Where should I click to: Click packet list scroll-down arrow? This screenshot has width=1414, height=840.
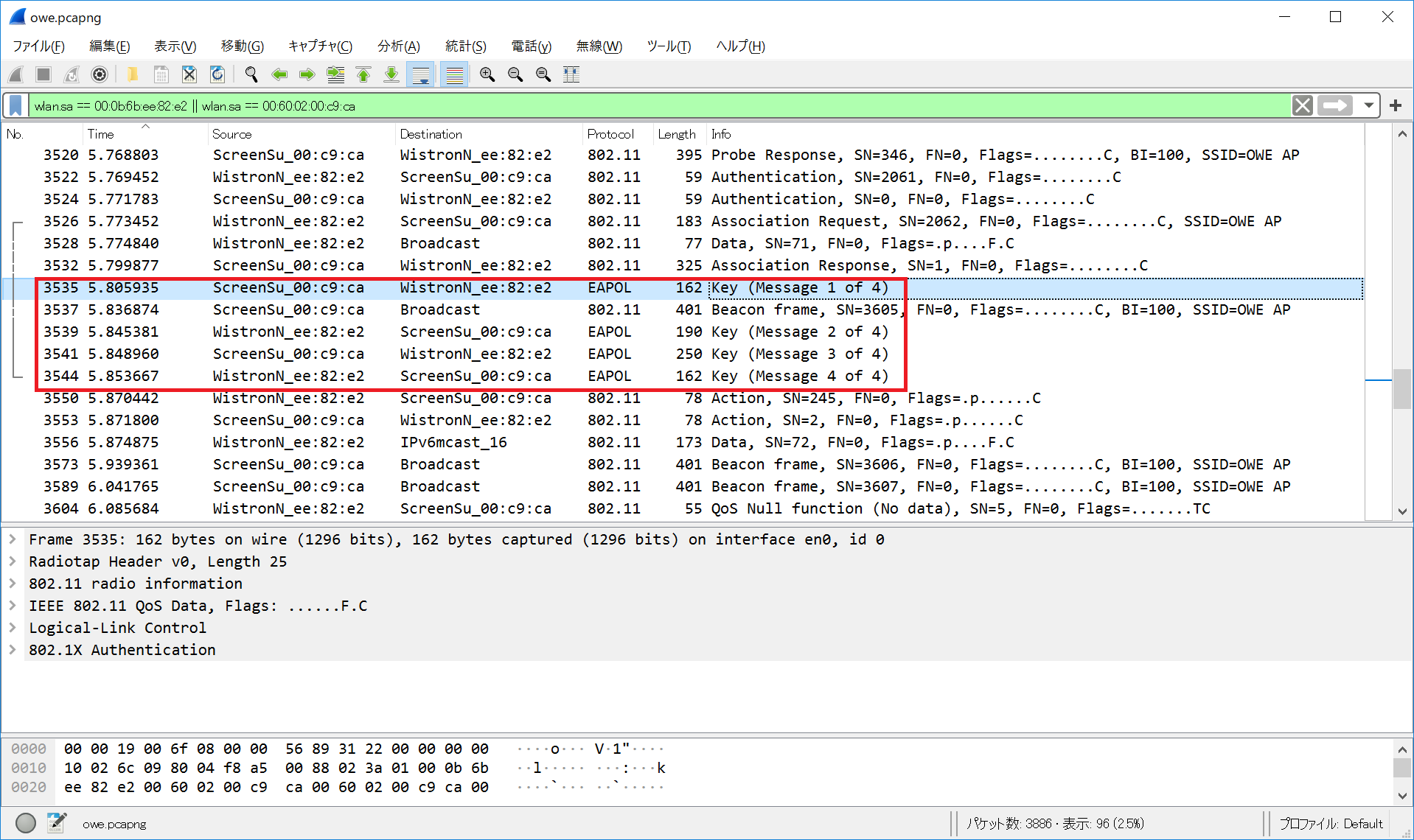coord(1402,511)
